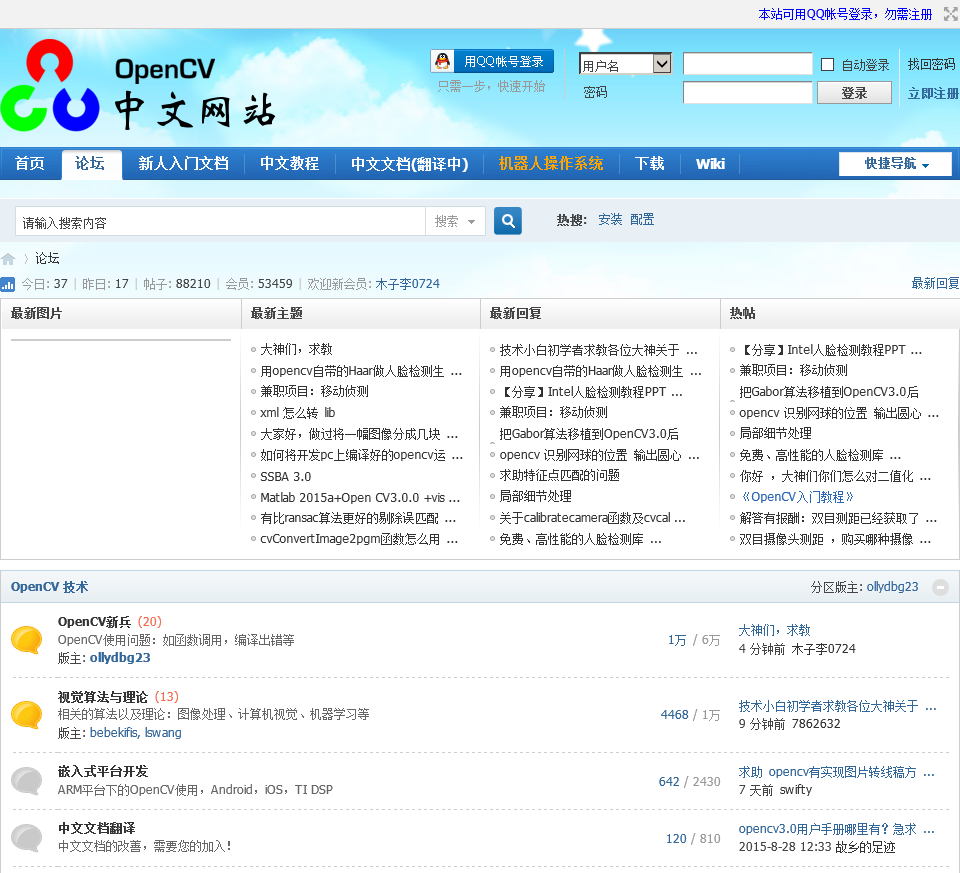
Task: Open reply 关于calibratecamera函数及cvcal
Action: [x=592, y=518]
